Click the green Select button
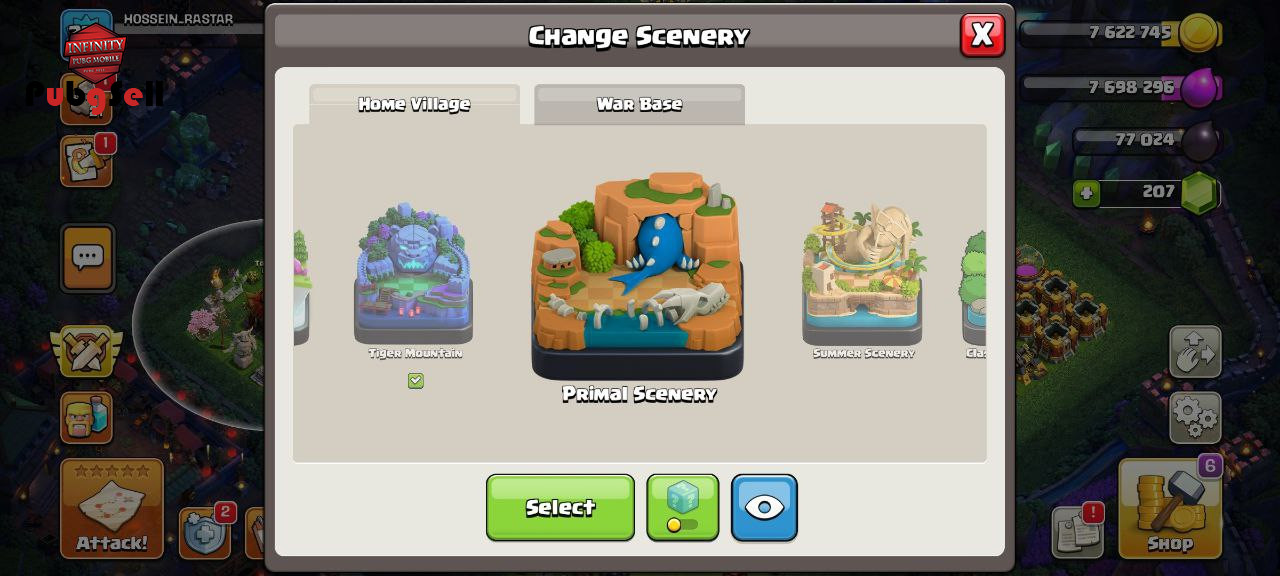 click(560, 507)
